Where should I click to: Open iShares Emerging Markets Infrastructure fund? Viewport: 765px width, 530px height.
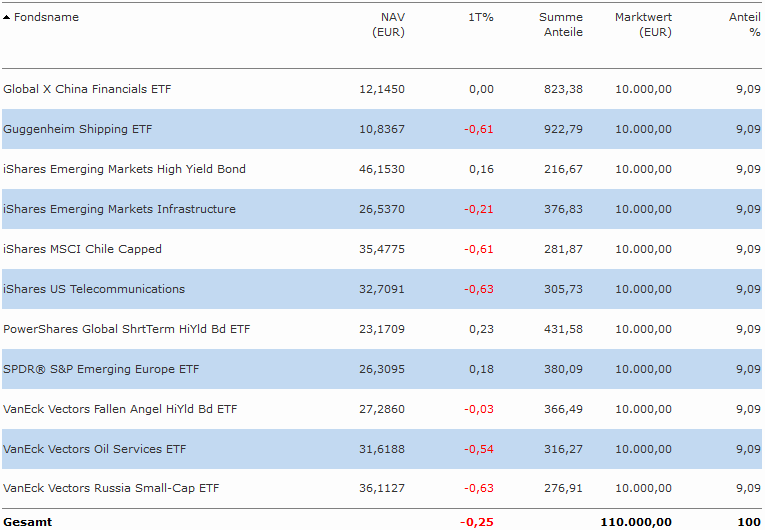click(x=120, y=209)
